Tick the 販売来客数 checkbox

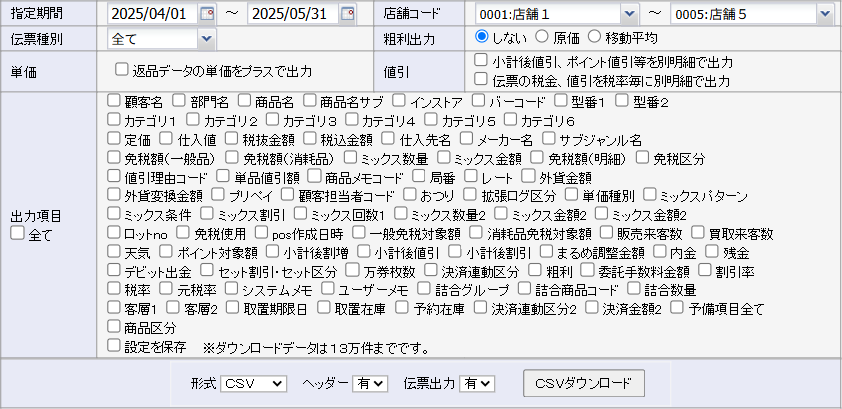coord(606,232)
